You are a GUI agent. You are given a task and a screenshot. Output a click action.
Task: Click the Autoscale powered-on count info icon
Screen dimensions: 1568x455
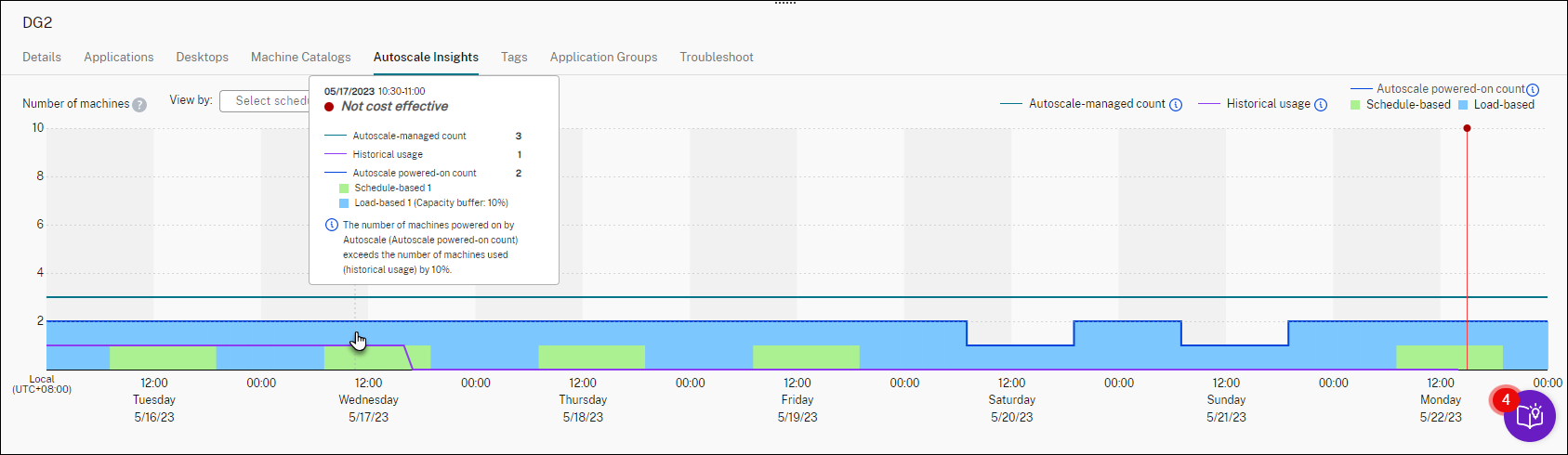point(1533,90)
